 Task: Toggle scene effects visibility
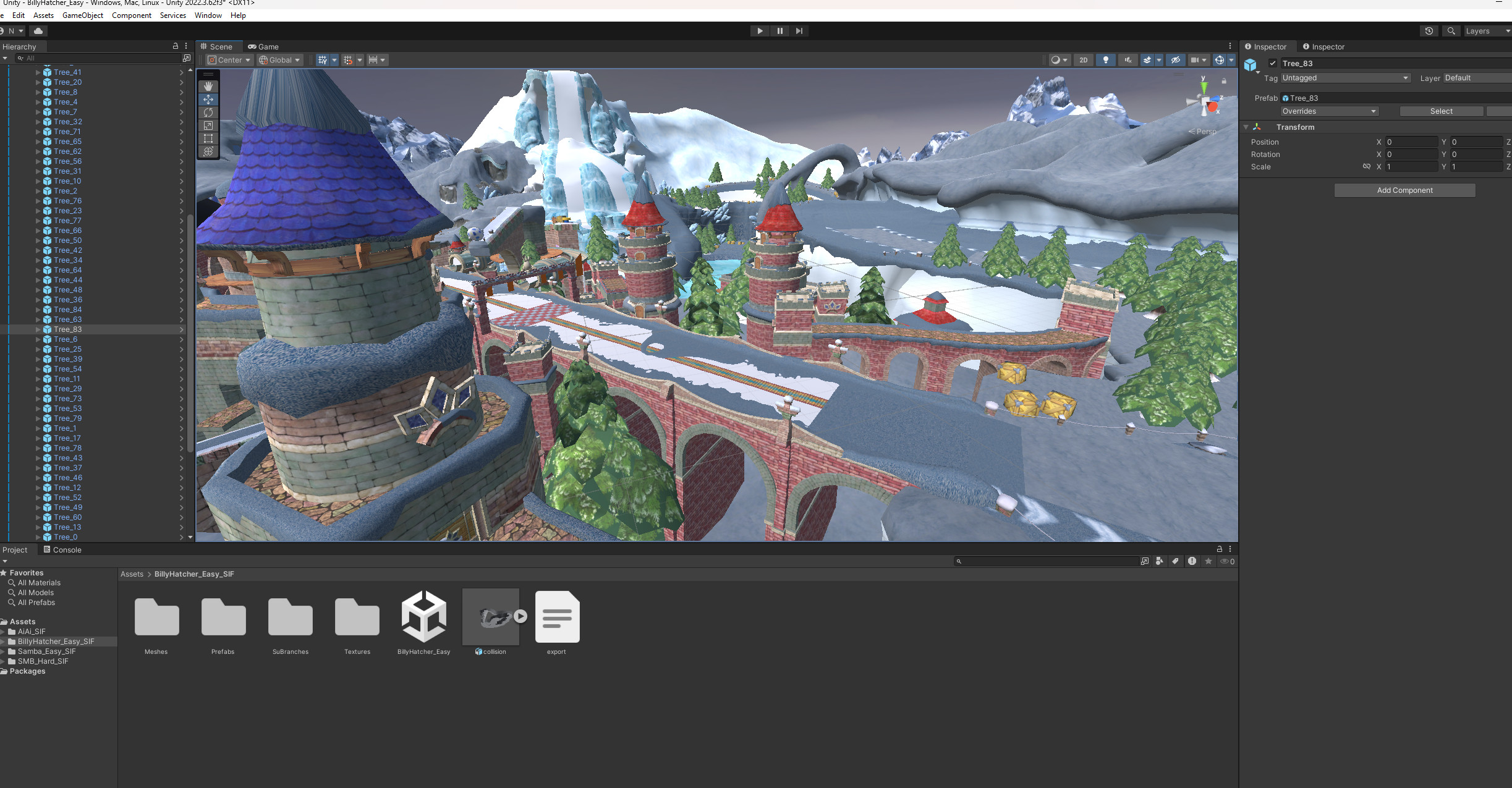click(1147, 59)
